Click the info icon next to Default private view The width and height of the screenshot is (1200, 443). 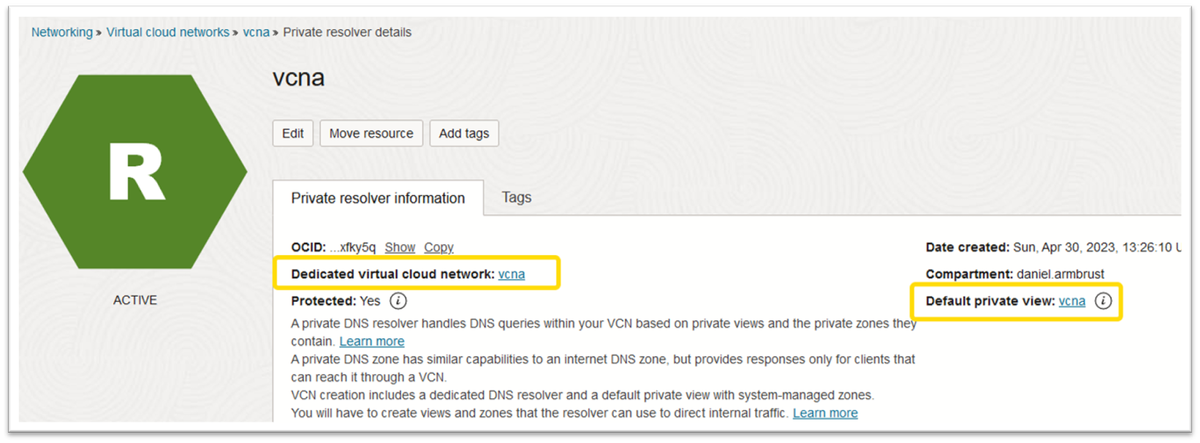click(1103, 301)
